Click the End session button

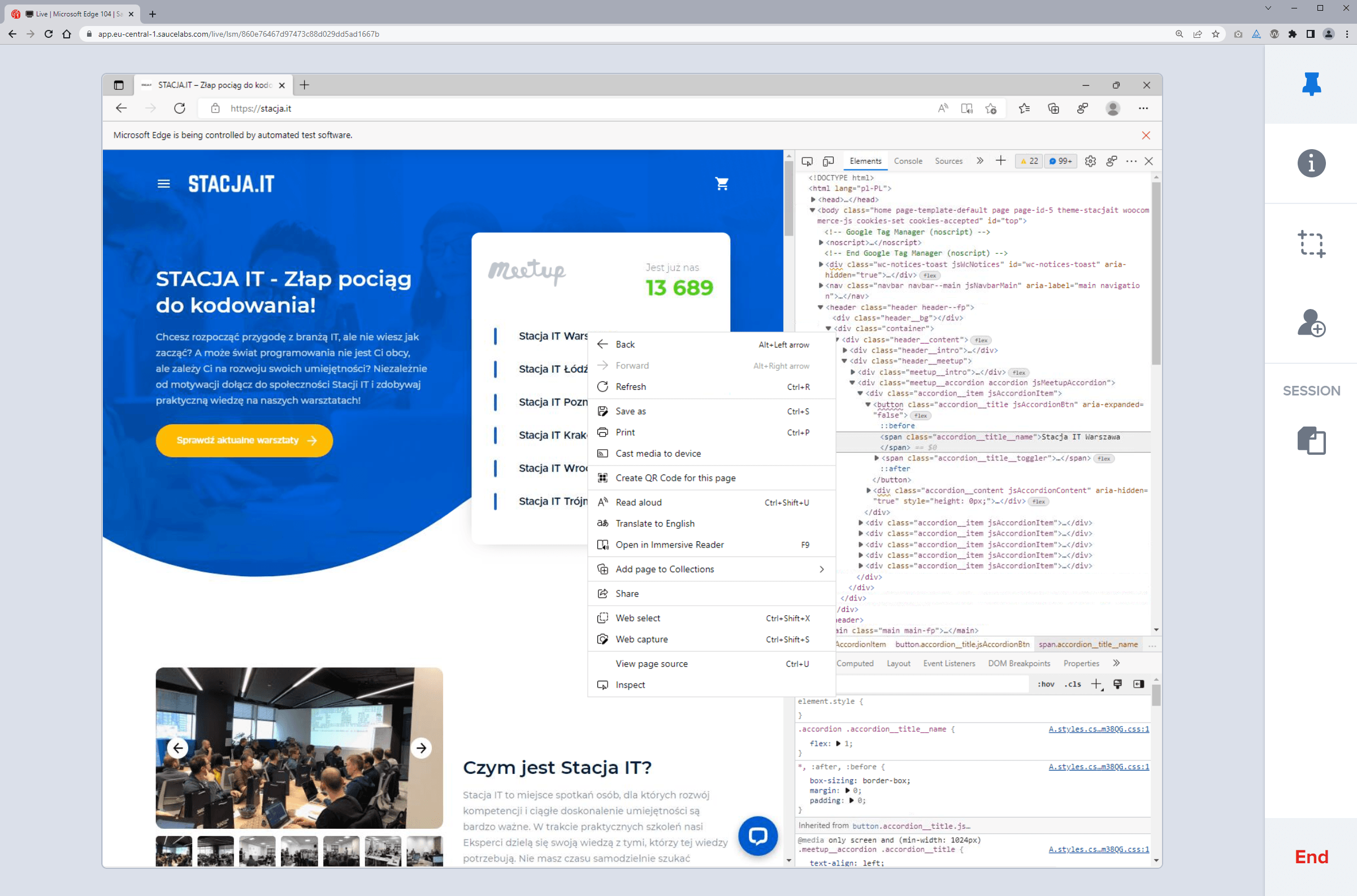1311,856
